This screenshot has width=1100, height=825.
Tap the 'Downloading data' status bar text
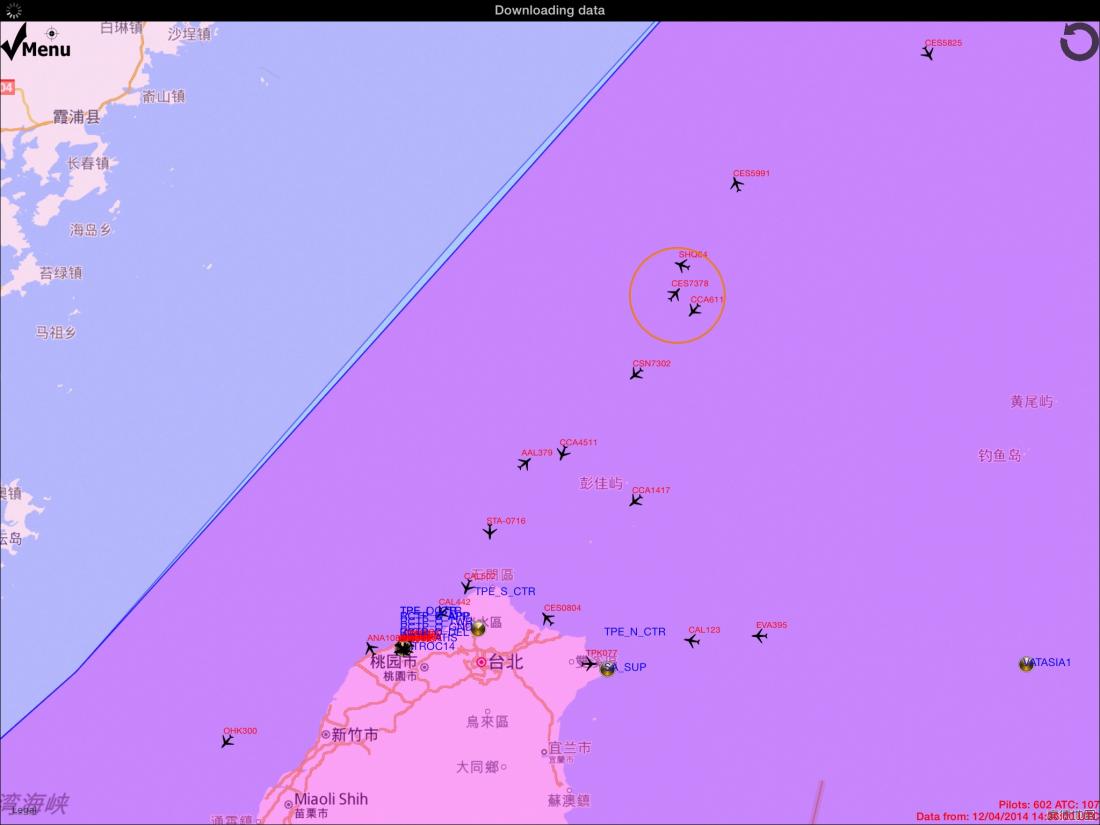pos(550,11)
